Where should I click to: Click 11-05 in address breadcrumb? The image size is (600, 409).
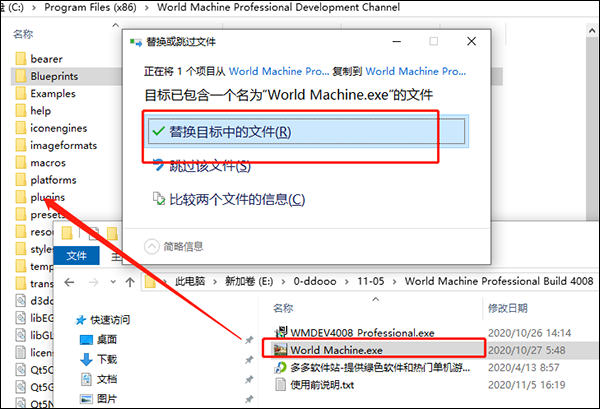371,282
